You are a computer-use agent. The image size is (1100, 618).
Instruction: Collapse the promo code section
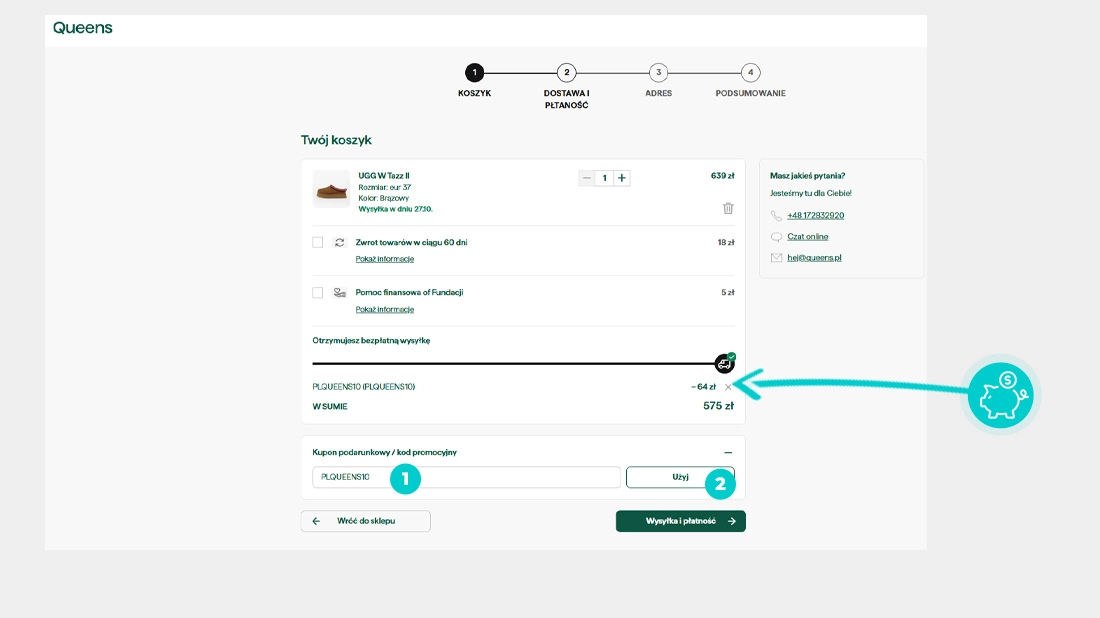728,453
